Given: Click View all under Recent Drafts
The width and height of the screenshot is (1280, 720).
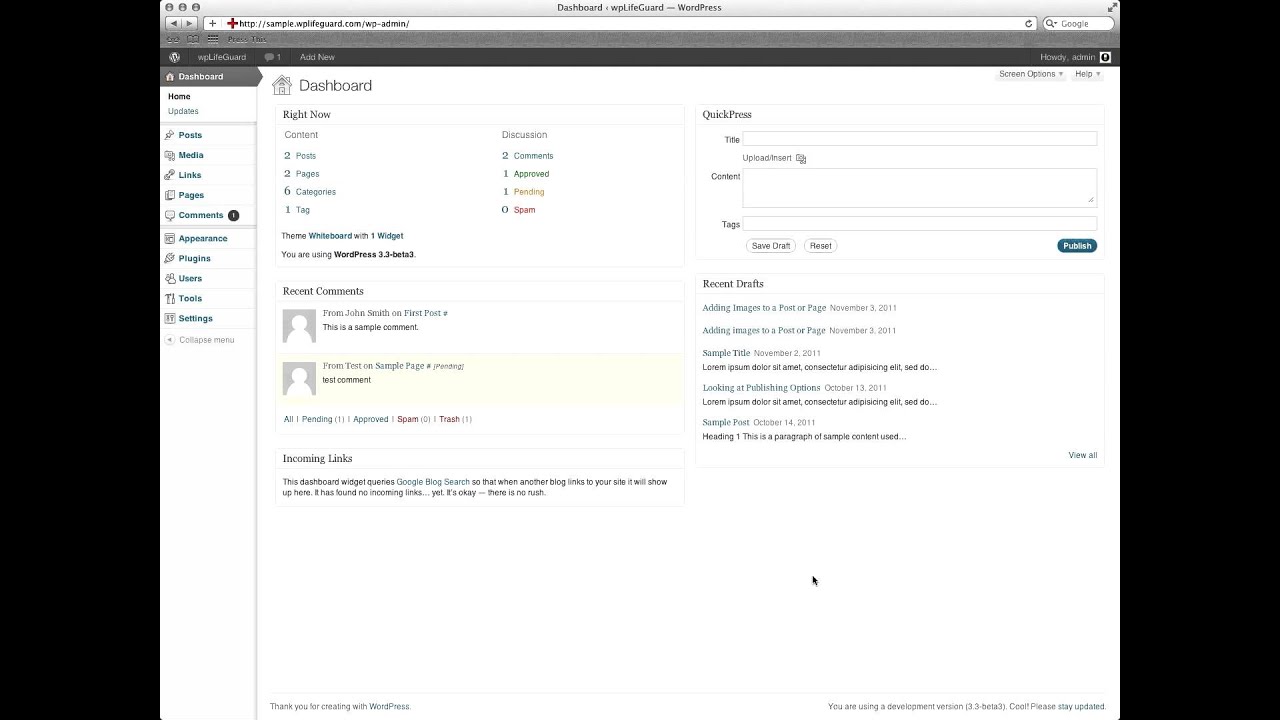Looking at the screenshot, I should (1083, 455).
